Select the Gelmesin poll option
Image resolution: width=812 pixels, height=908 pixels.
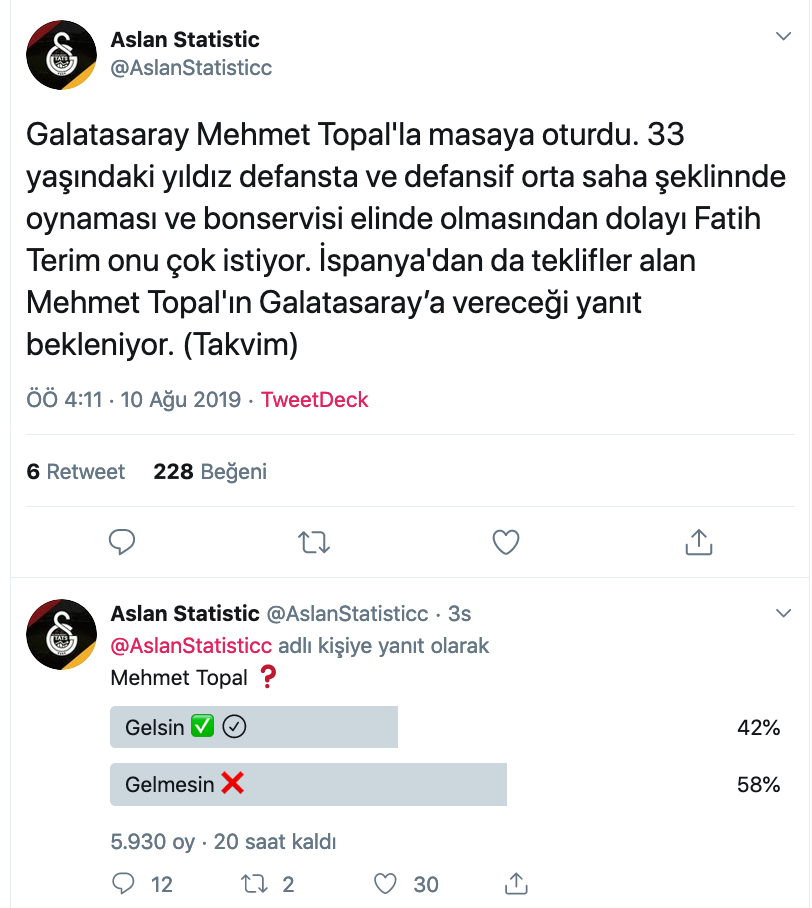(308, 785)
